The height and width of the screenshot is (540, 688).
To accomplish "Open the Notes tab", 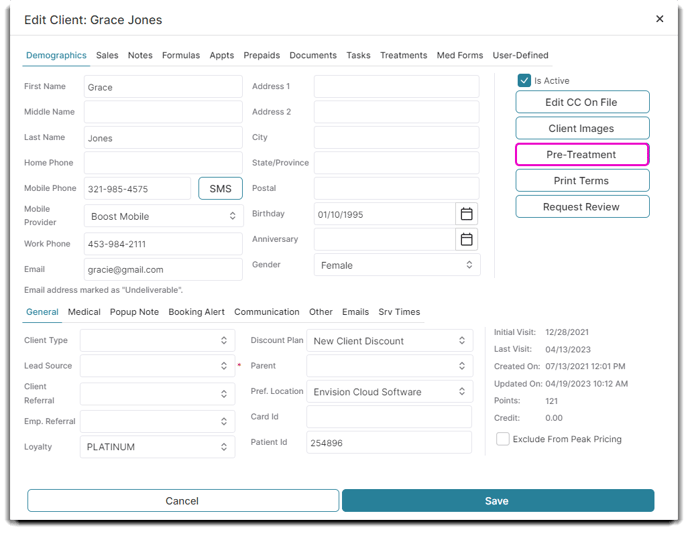I will coord(140,55).
